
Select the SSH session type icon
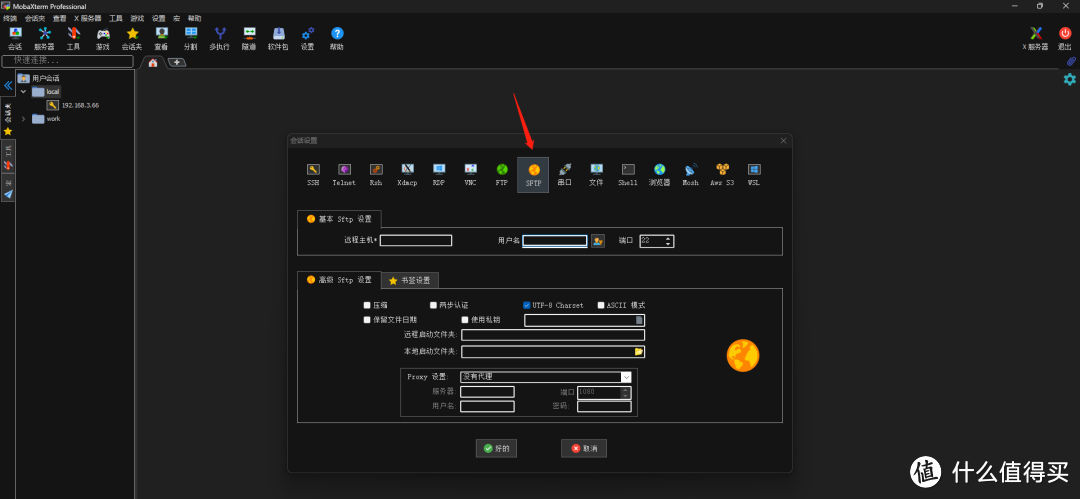313,175
